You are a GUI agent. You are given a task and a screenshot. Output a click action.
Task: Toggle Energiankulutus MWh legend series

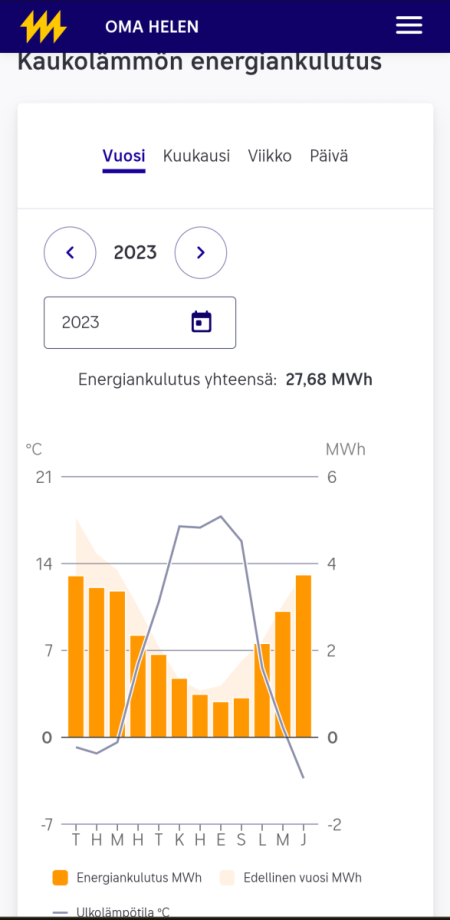point(127,878)
